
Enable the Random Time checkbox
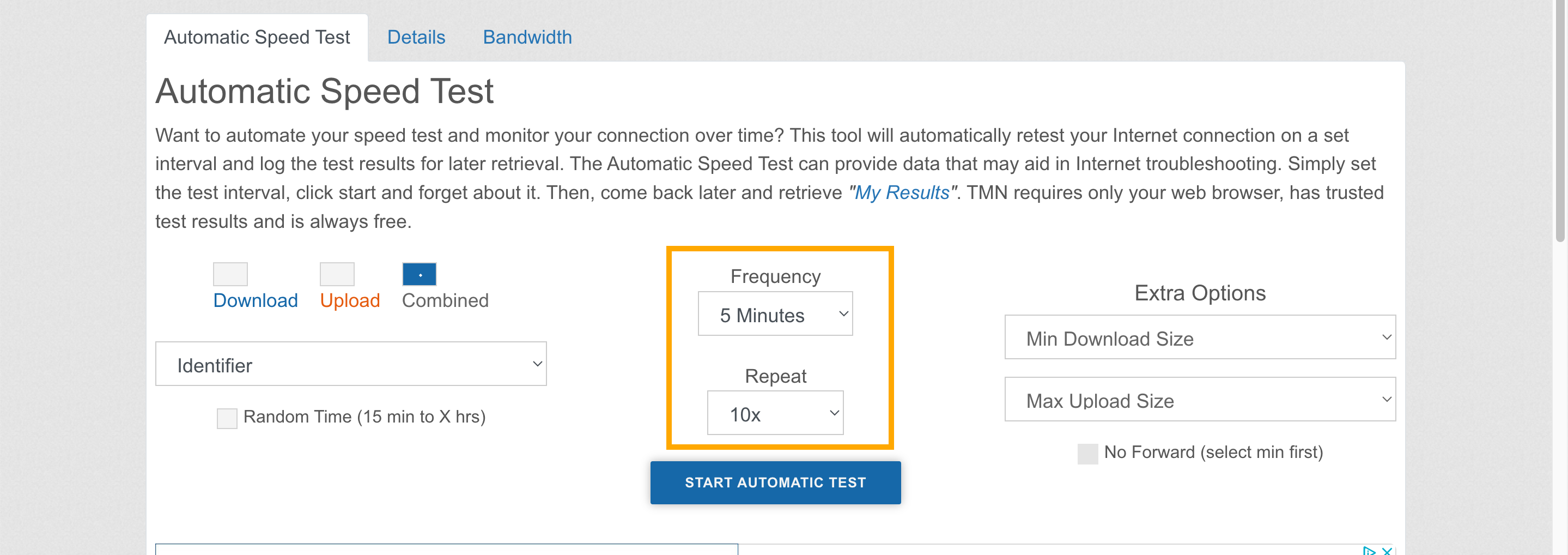click(227, 419)
